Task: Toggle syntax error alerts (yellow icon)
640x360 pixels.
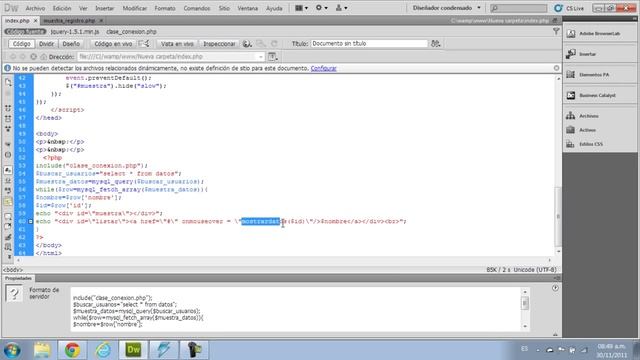Action: [8, 202]
